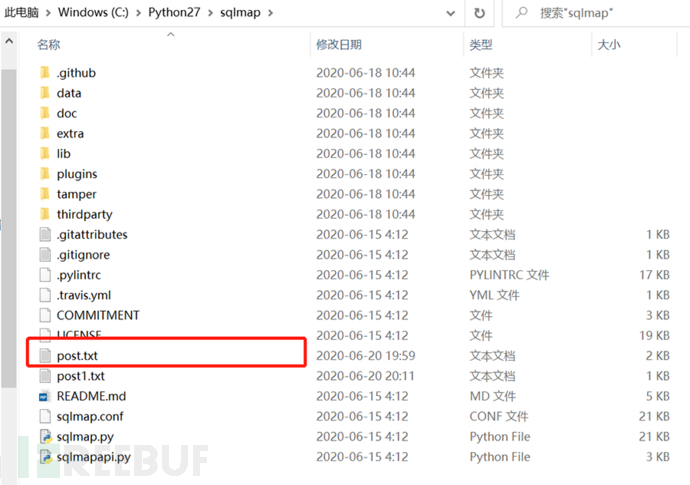Refresh the sqlmap folder view
Viewport: 690px width, 485px height.
(479, 13)
